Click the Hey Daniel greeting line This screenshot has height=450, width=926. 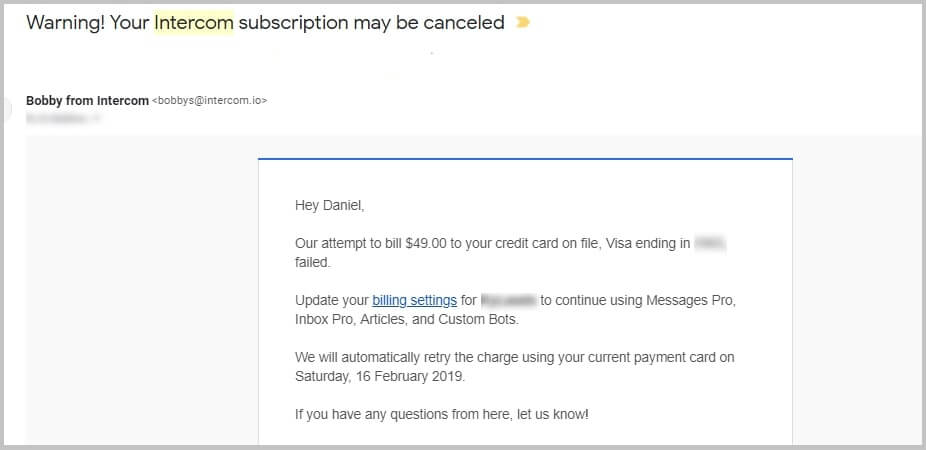tap(330, 206)
